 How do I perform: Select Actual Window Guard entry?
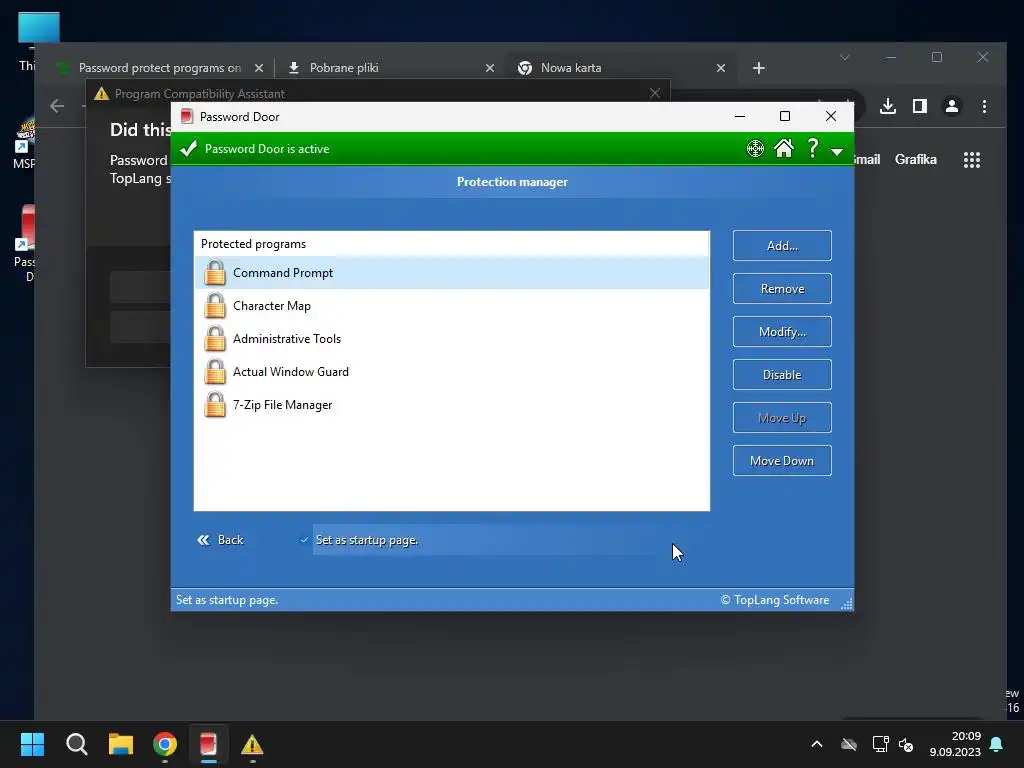click(x=451, y=372)
